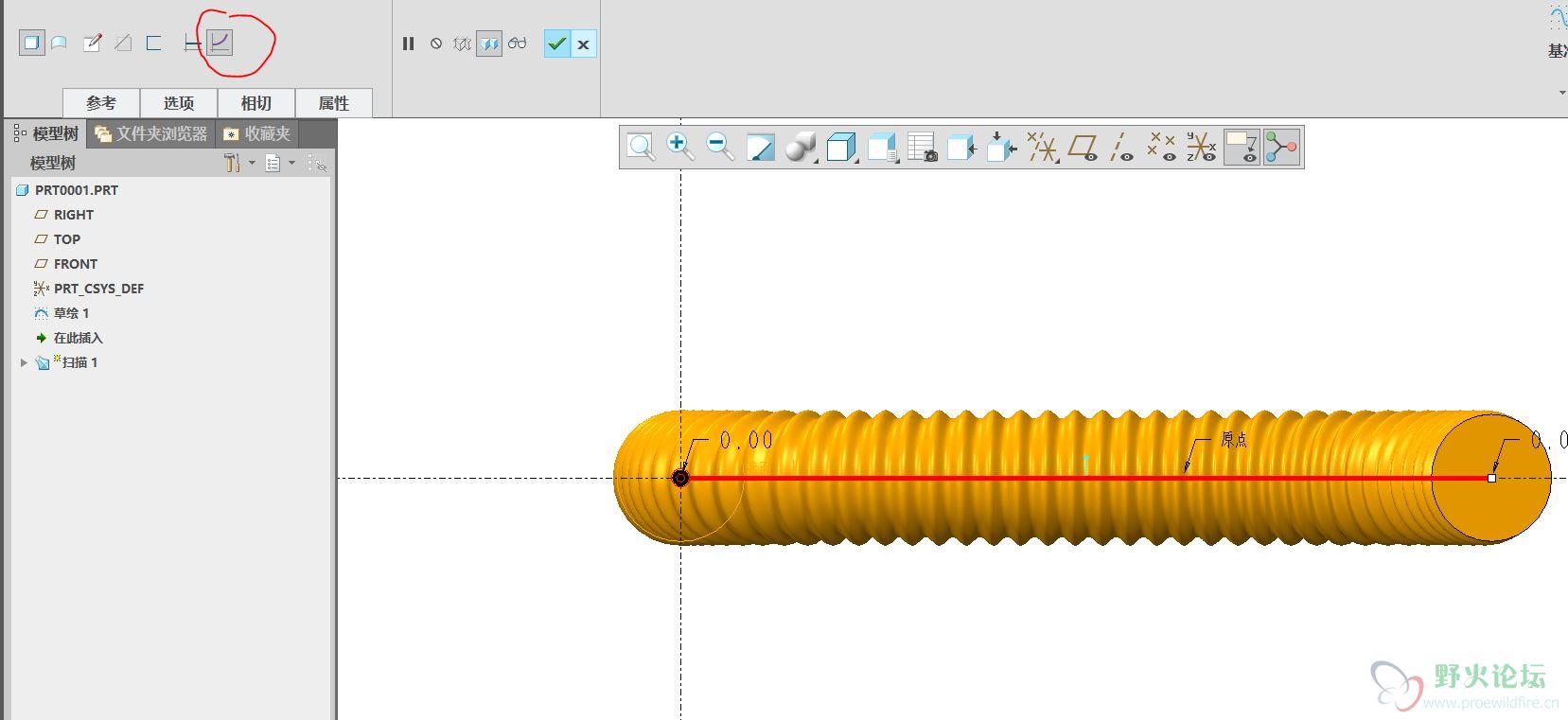1568x720 pixels.
Task: Select 扫描 1 in the model tree
Action: tap(66, 362)
